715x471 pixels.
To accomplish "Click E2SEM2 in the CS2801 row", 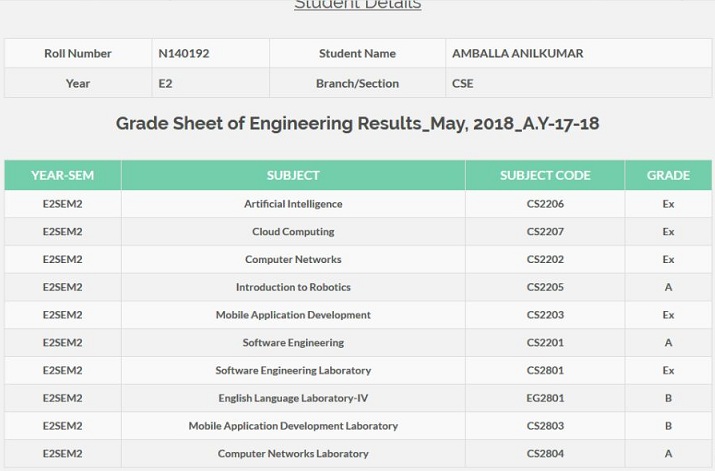I will click(x=63, y=370).
